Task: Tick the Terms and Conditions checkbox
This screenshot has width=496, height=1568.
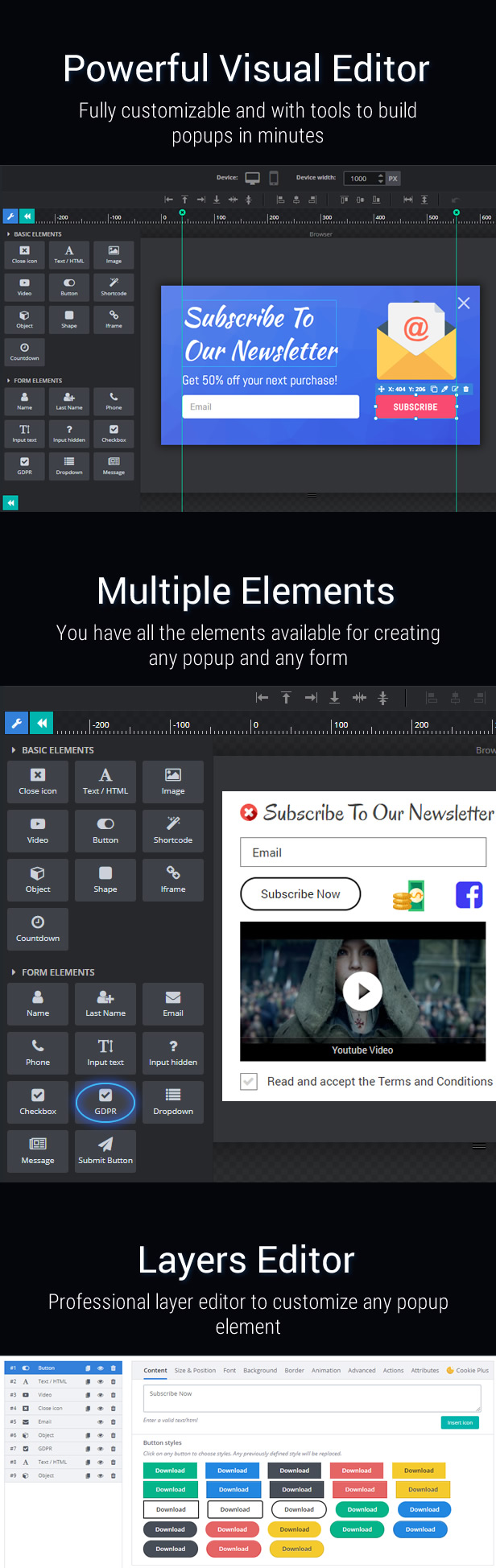Action: pos(250,1081)
